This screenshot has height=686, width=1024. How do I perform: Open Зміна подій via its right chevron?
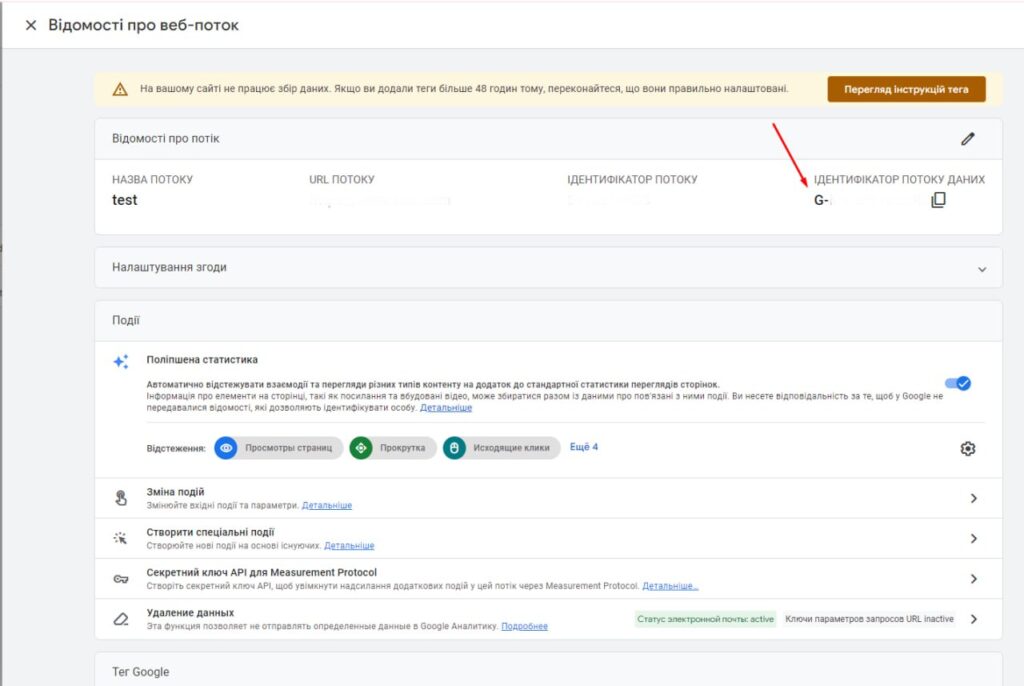(973, 498)
